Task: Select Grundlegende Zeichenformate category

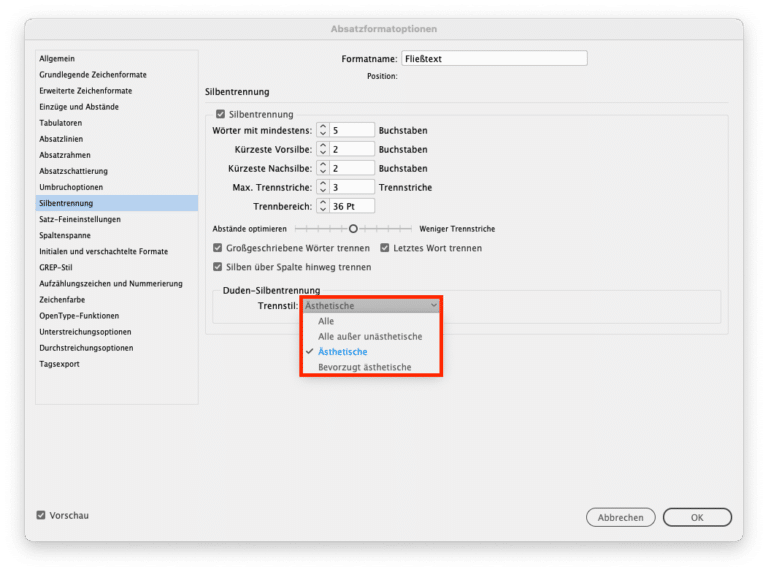Action: point(117,74)
